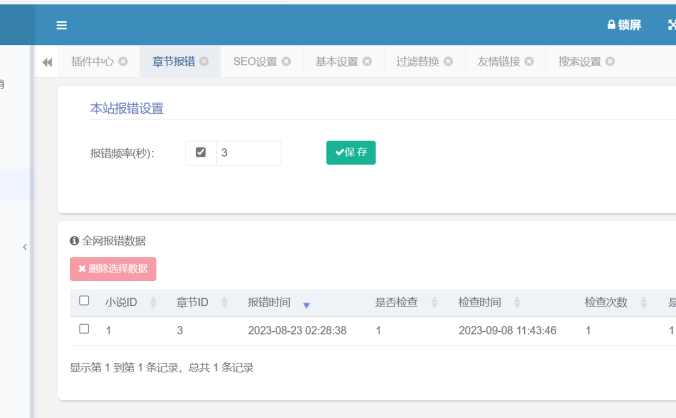
Task: Click the lock screen (锁屏) button
Action: [624, 25]
